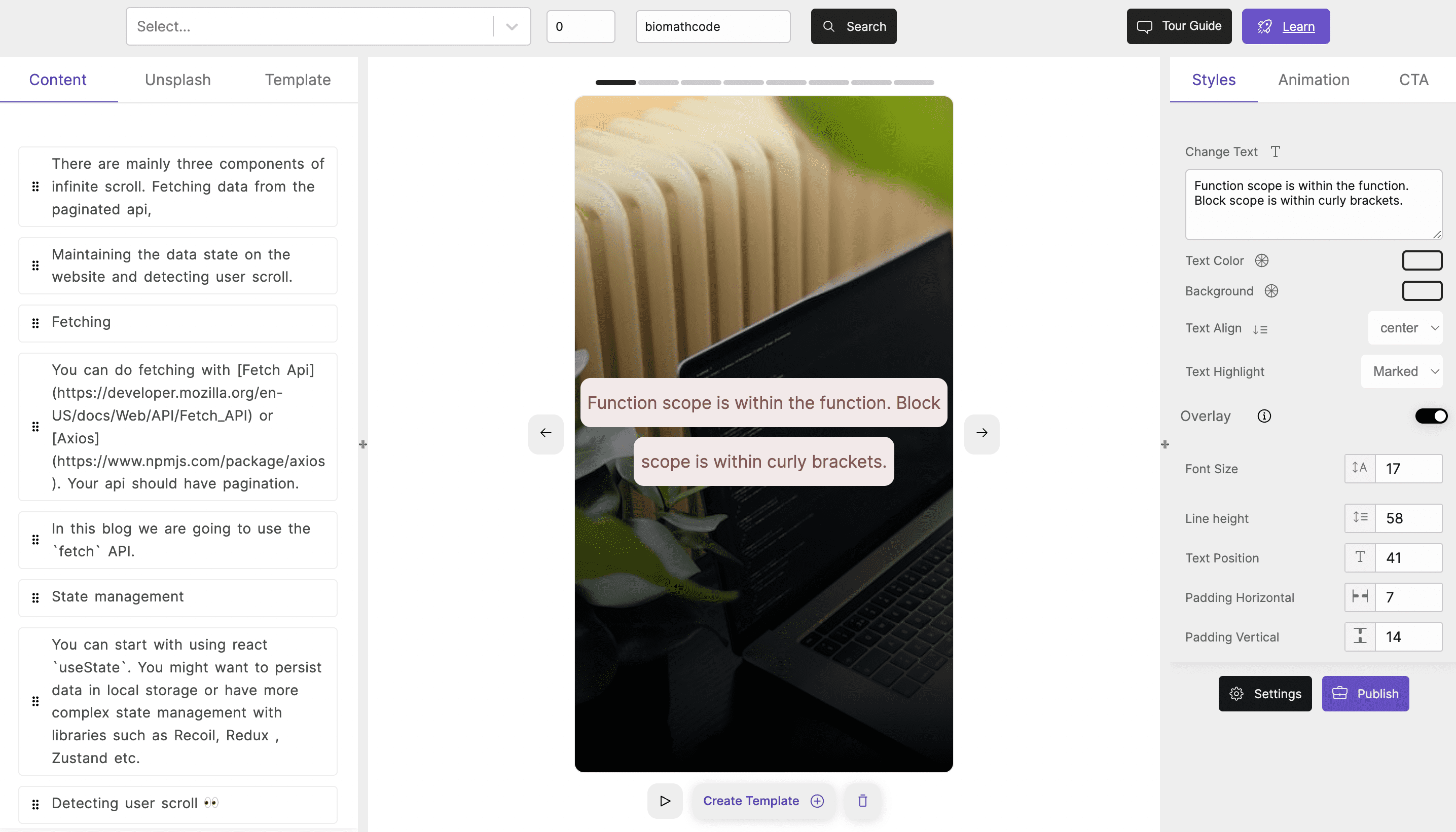
Task: Expand the Text Align dropdown
Action: pos(1405,328)
